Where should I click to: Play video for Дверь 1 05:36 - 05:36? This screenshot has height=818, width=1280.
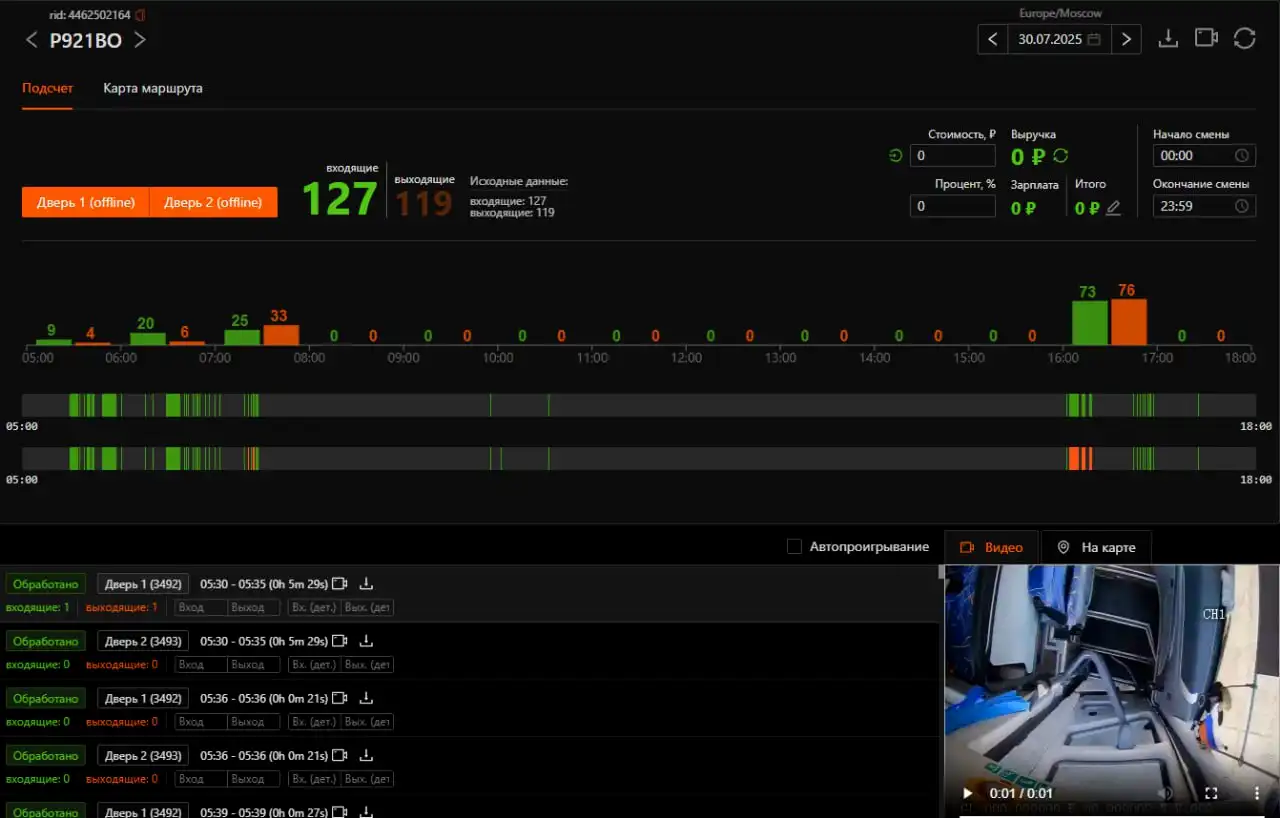pyautogui.click(x=340, y=698)
